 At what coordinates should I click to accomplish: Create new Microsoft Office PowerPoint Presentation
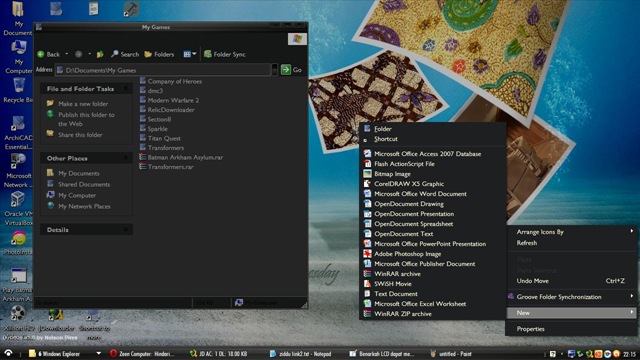coord(433,244)
